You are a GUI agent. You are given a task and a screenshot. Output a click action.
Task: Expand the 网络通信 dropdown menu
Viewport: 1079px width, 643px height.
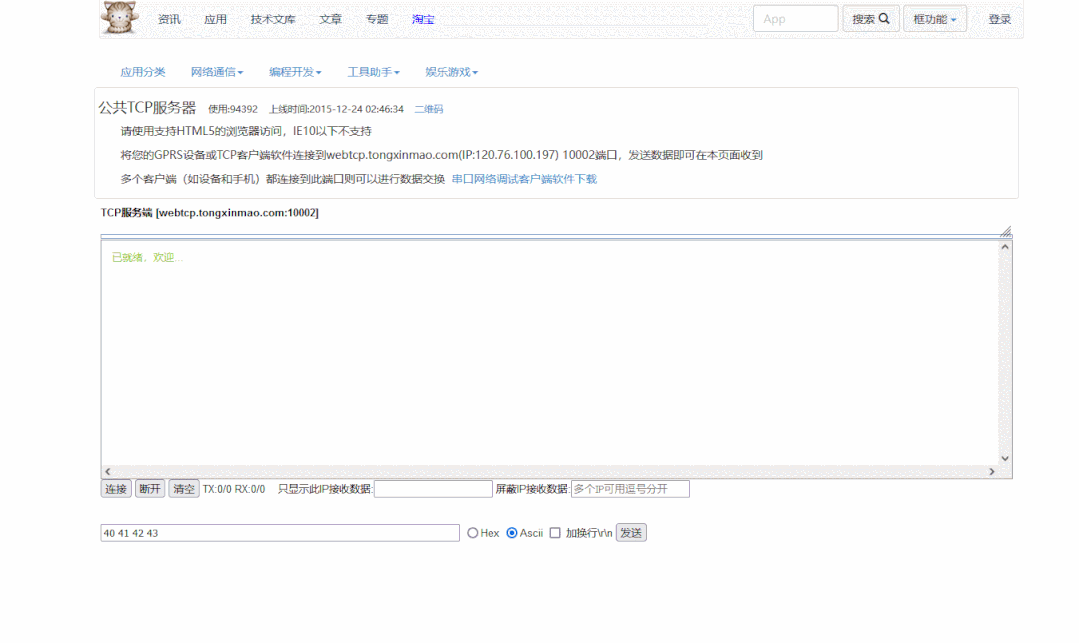coord(216,72)
